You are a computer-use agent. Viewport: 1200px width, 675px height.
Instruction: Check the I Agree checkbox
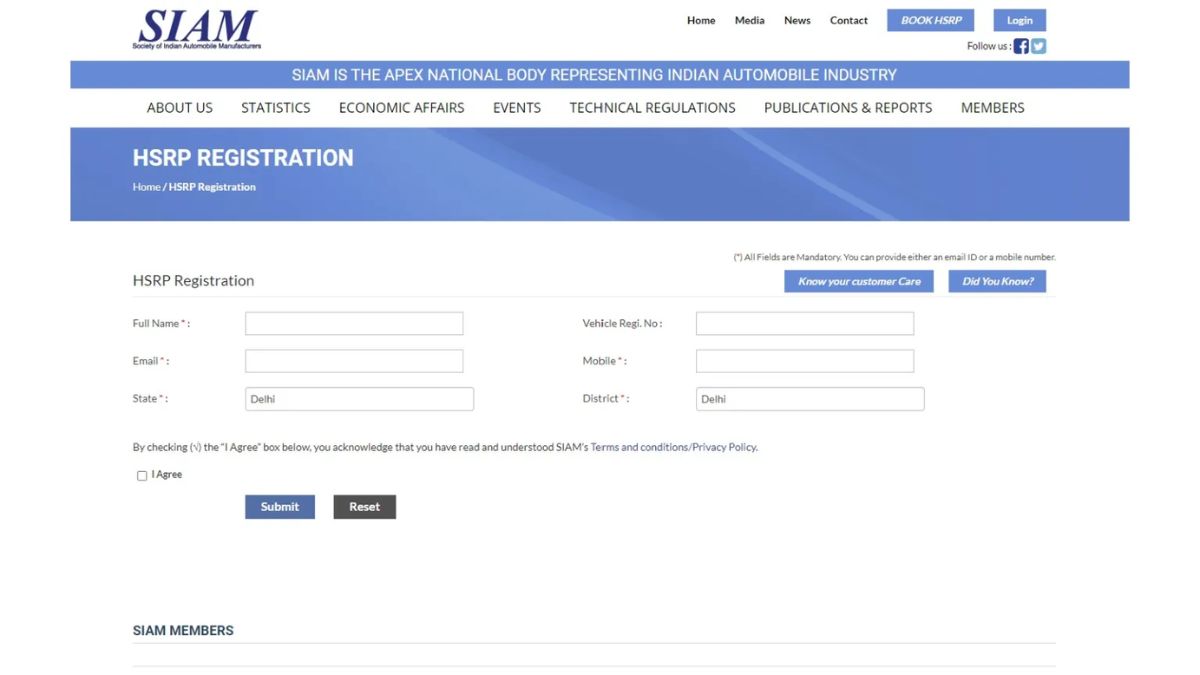(x=142, y=475)
